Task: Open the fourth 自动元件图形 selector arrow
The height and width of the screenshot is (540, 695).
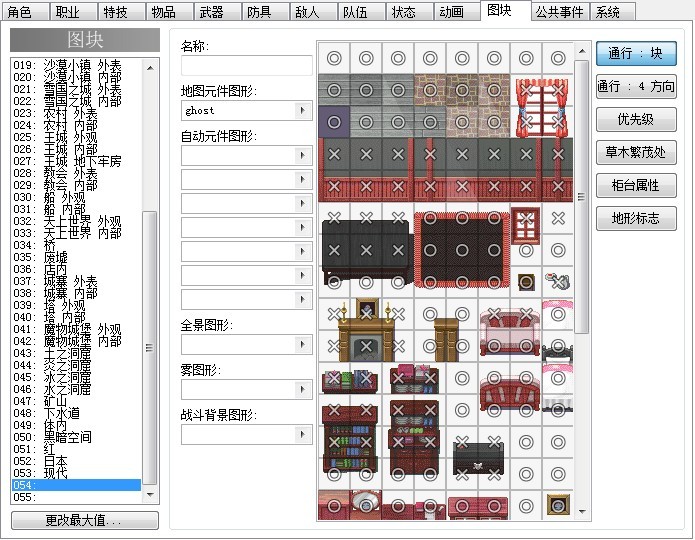Action: click(x=303, y=227)
